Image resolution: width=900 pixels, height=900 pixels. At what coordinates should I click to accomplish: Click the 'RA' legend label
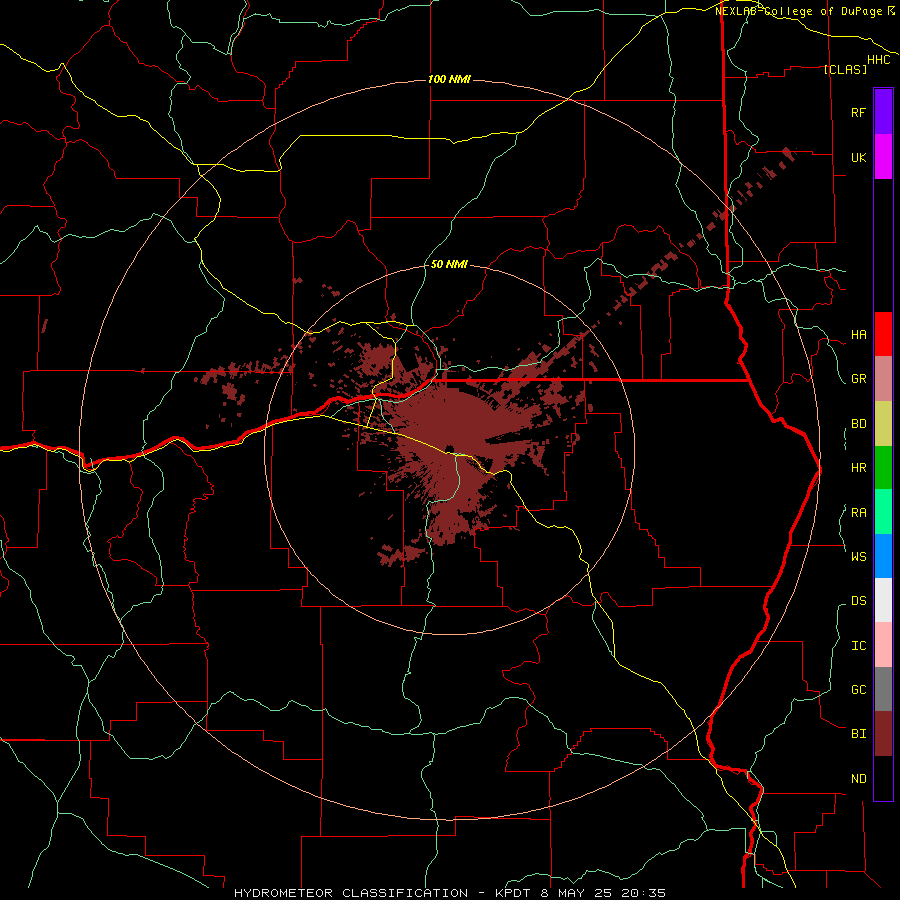(858, 513)
